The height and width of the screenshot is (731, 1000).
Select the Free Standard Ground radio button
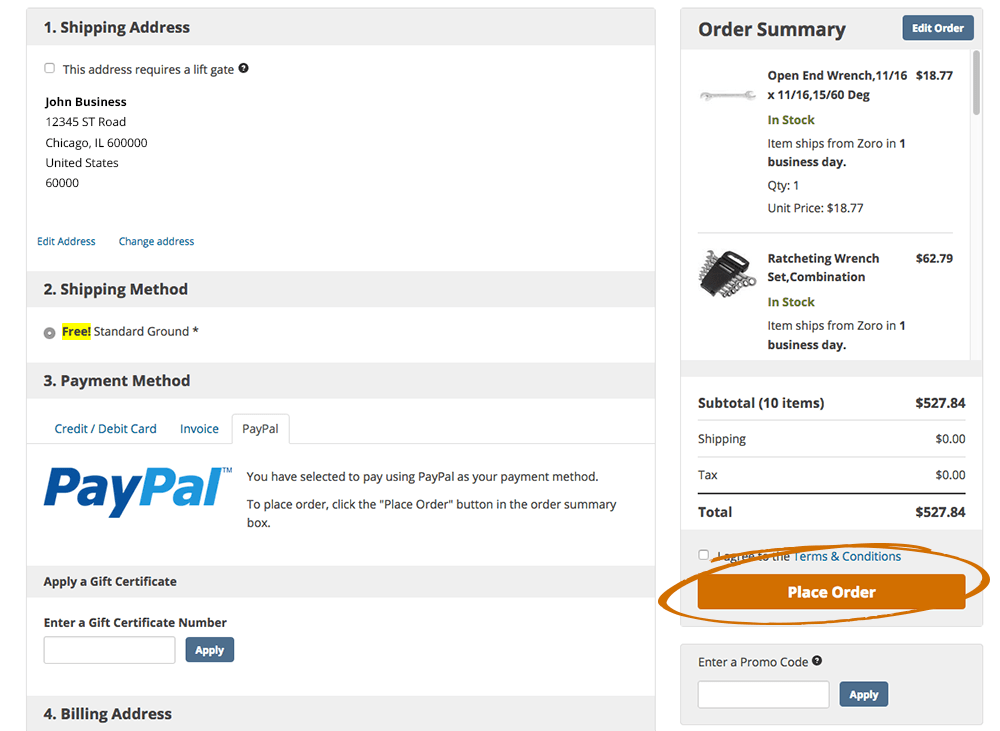[x=50, y=333]
